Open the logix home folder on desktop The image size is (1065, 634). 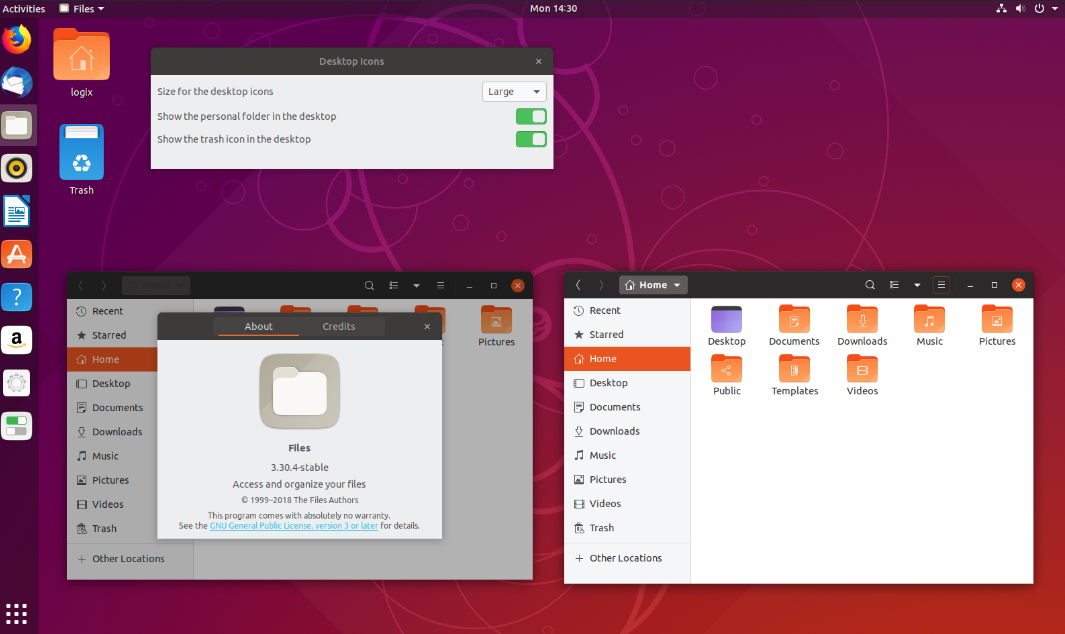[82, 63]
